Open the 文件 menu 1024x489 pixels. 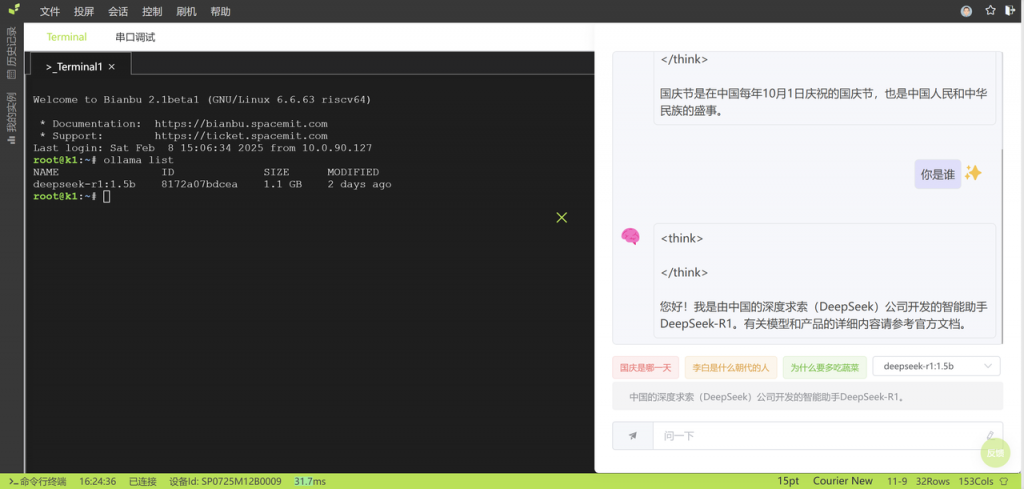[50, 12]
